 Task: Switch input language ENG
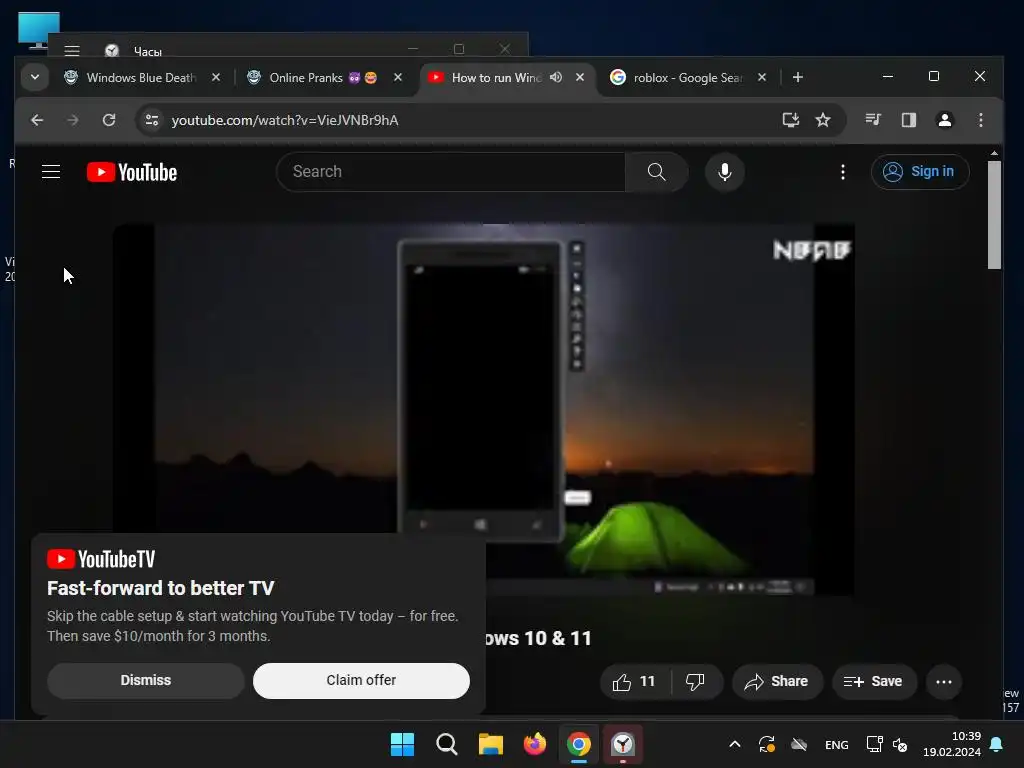[837, 744]
